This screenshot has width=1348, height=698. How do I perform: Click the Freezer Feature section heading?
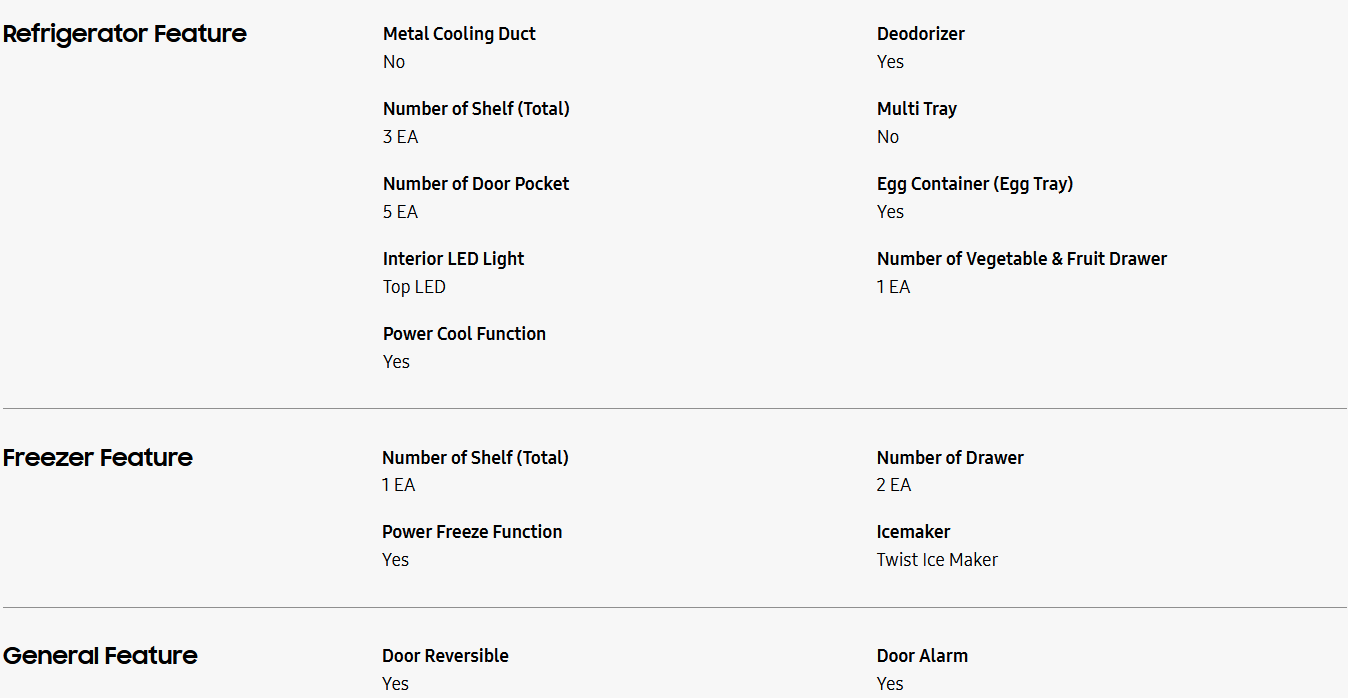tap(97, 458)
